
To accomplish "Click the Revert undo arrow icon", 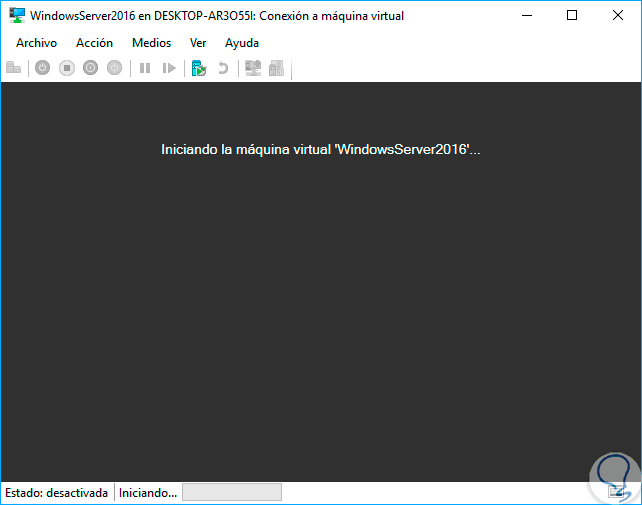I will pyautogui.click(x=223, y=68).
